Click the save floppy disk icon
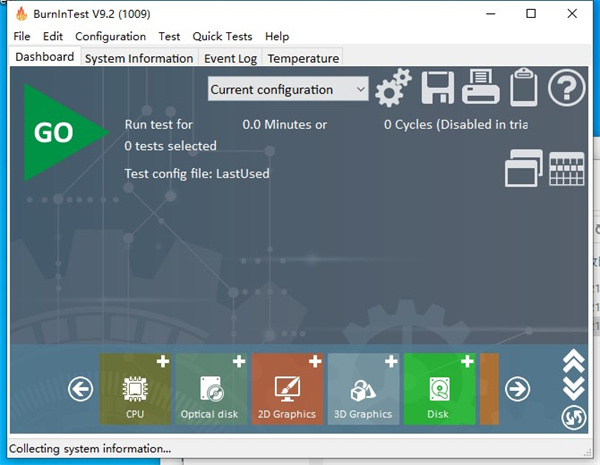 click(439, 89)
